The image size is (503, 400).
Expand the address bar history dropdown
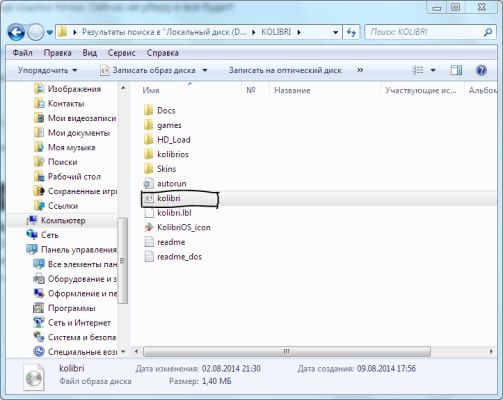[335, 32]
